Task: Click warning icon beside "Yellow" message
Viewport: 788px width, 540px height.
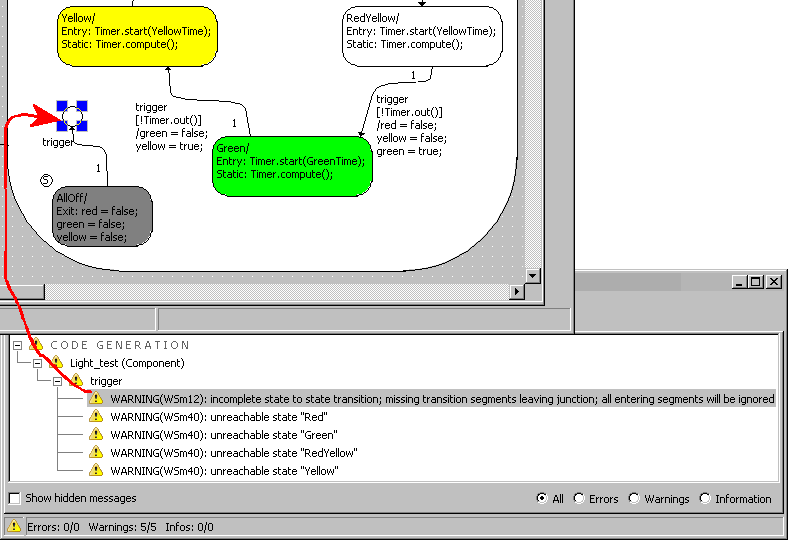Action: pos(95,471)
